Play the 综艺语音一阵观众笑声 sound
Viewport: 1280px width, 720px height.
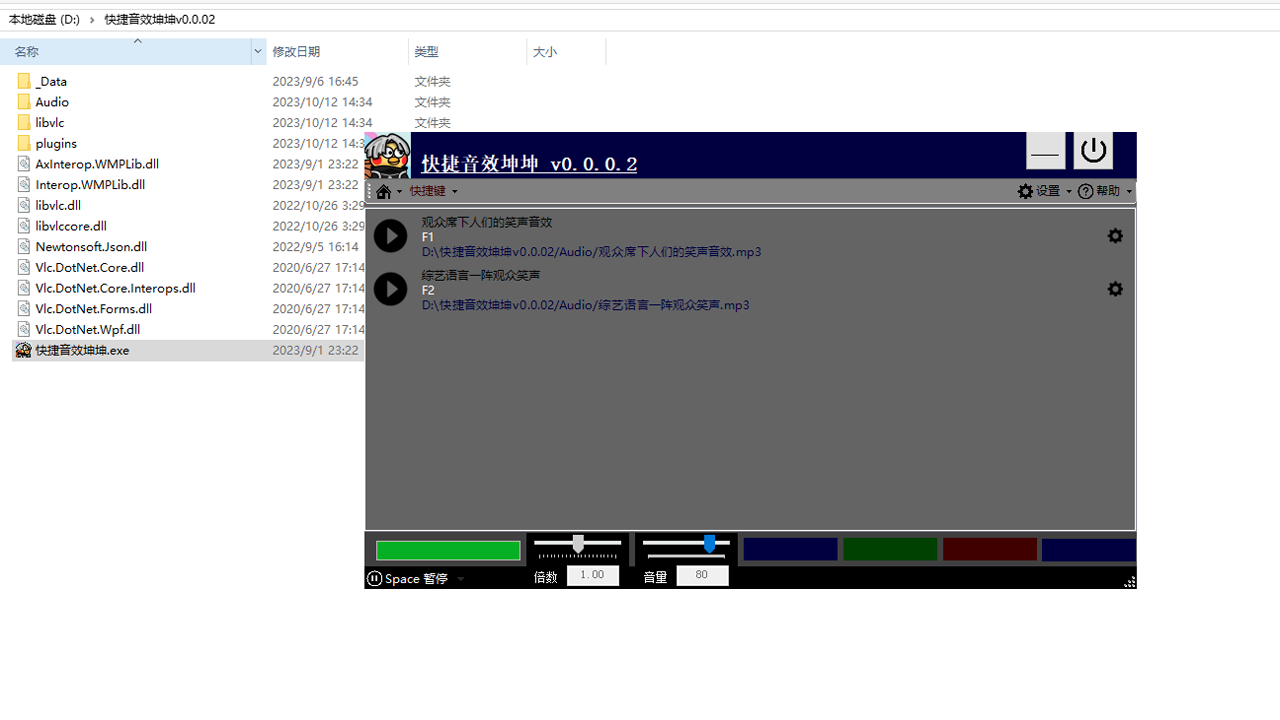[390, 289]
